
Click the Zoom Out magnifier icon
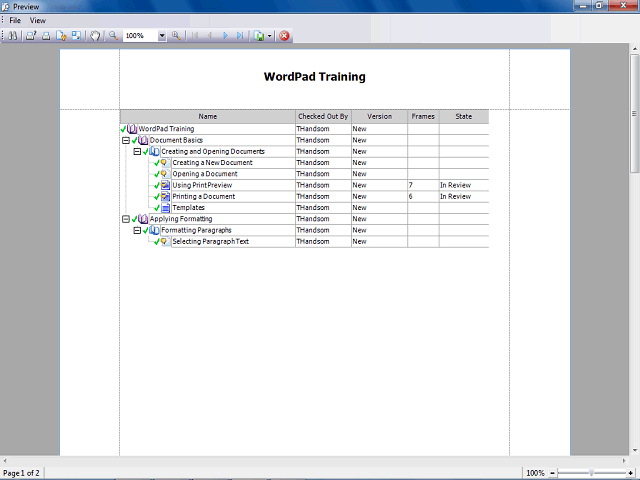point(113,36)
